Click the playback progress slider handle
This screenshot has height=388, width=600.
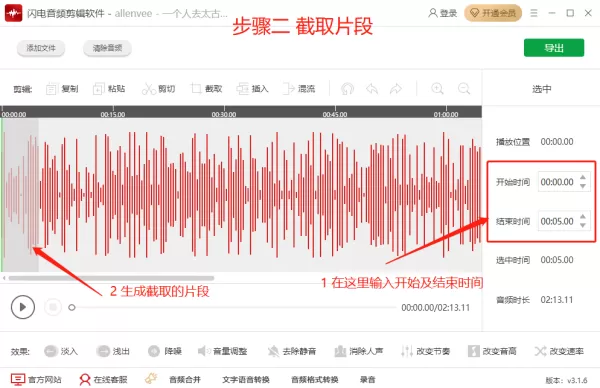tap(72, 307)
